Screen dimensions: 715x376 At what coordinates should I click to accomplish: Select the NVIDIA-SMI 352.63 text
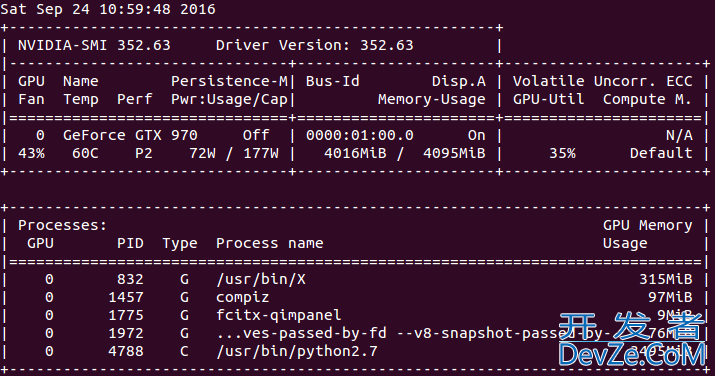coord(94,45)
